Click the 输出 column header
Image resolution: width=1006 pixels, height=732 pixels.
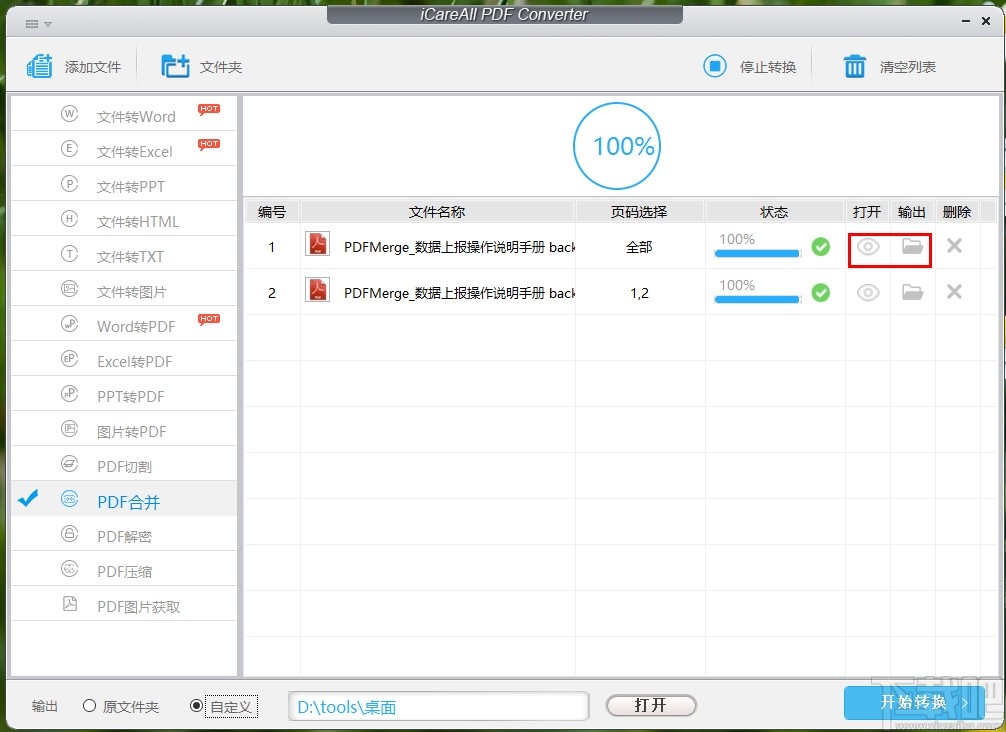click(x=912, y=212)
